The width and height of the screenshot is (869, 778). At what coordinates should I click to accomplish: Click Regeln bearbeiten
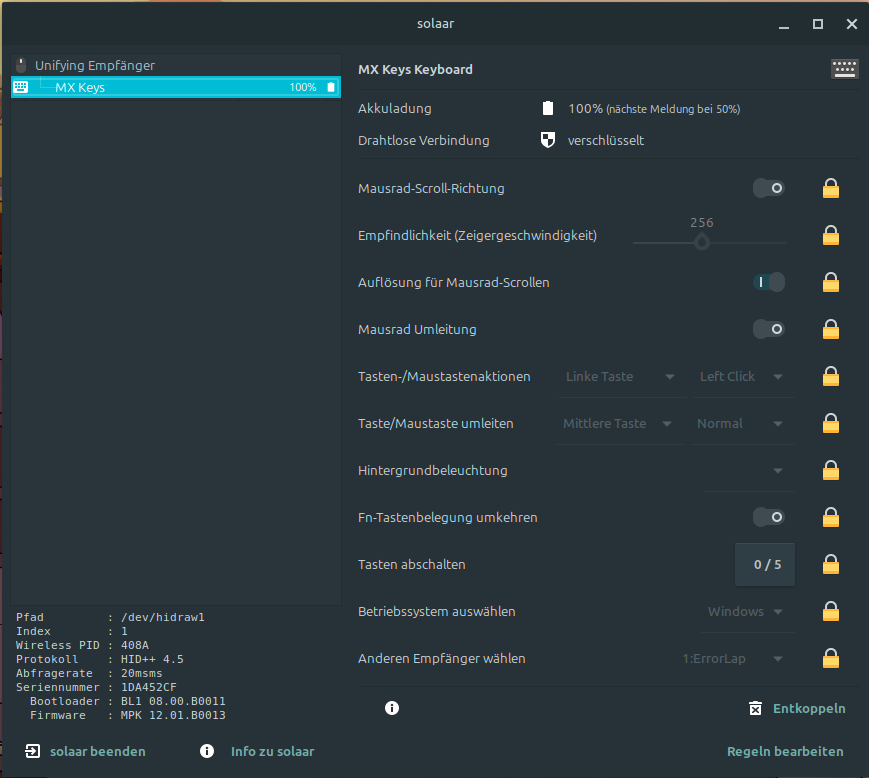785,751
